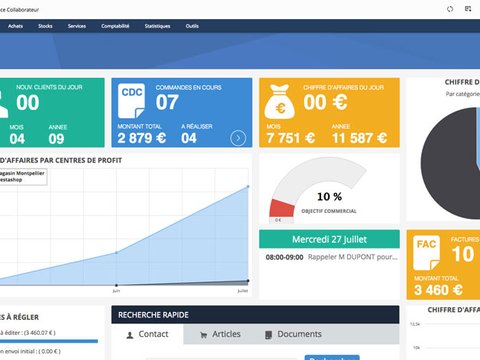Open the Stocks menu
Viewport: 480px width, 360px height.
point(45,26)
